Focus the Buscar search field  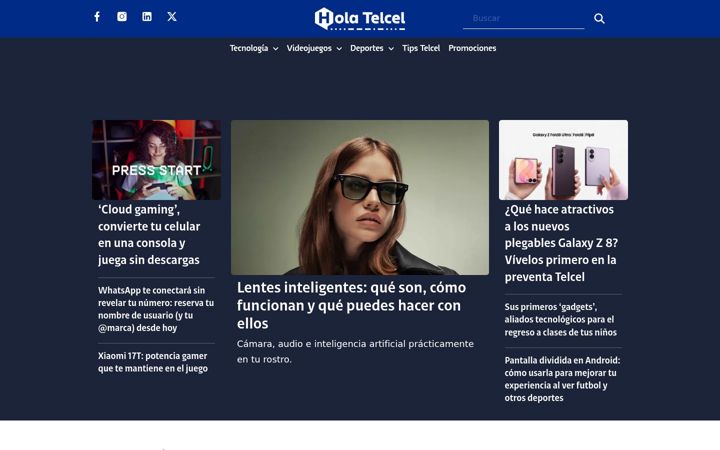point(523,18)
